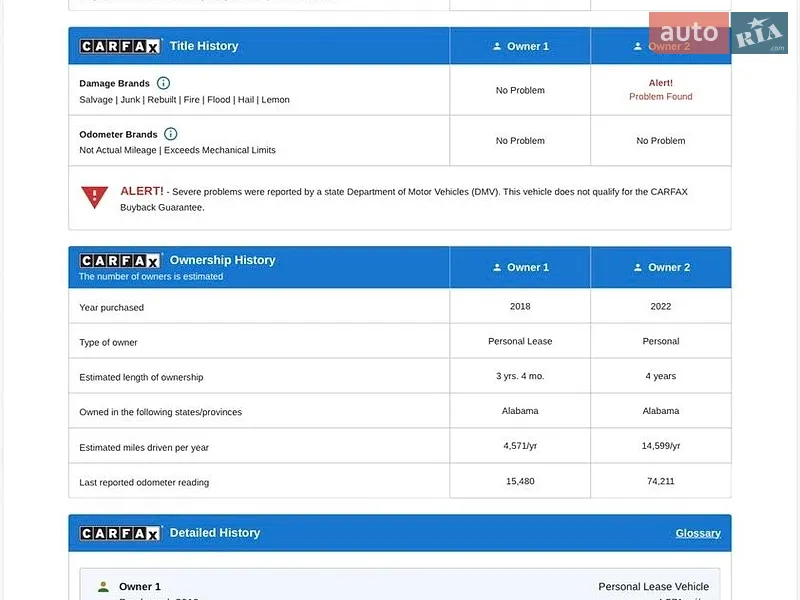Select the year purchased value "2022"
The width and height of the screenshot is (800, 600).
click(661, 307)
